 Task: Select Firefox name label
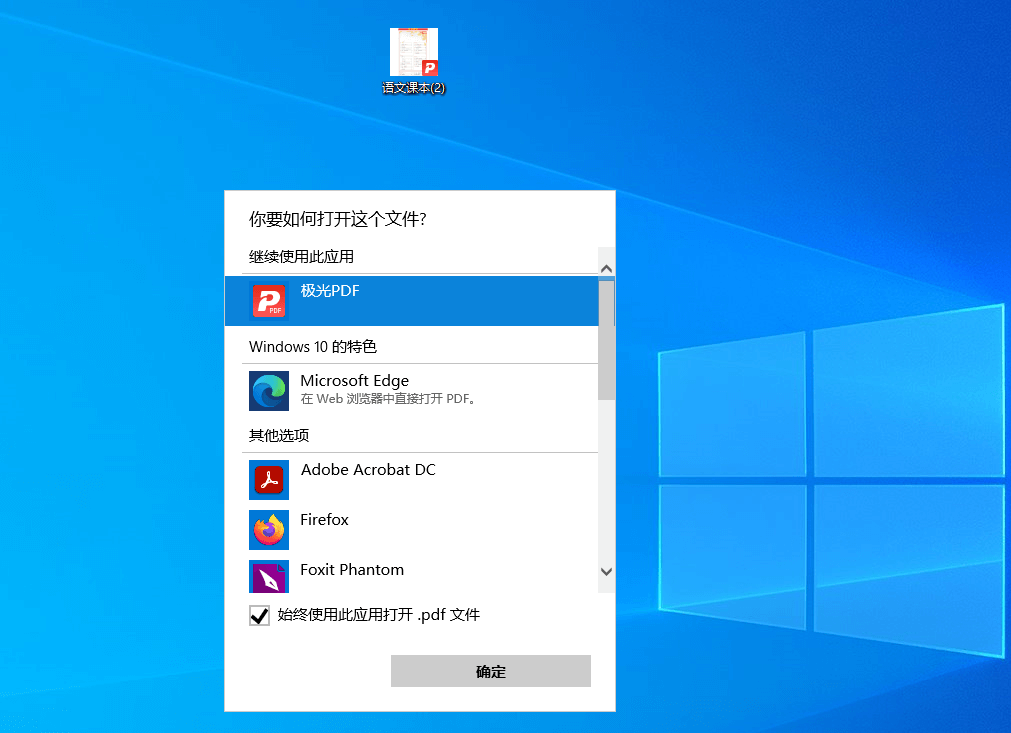coord(324,520)
